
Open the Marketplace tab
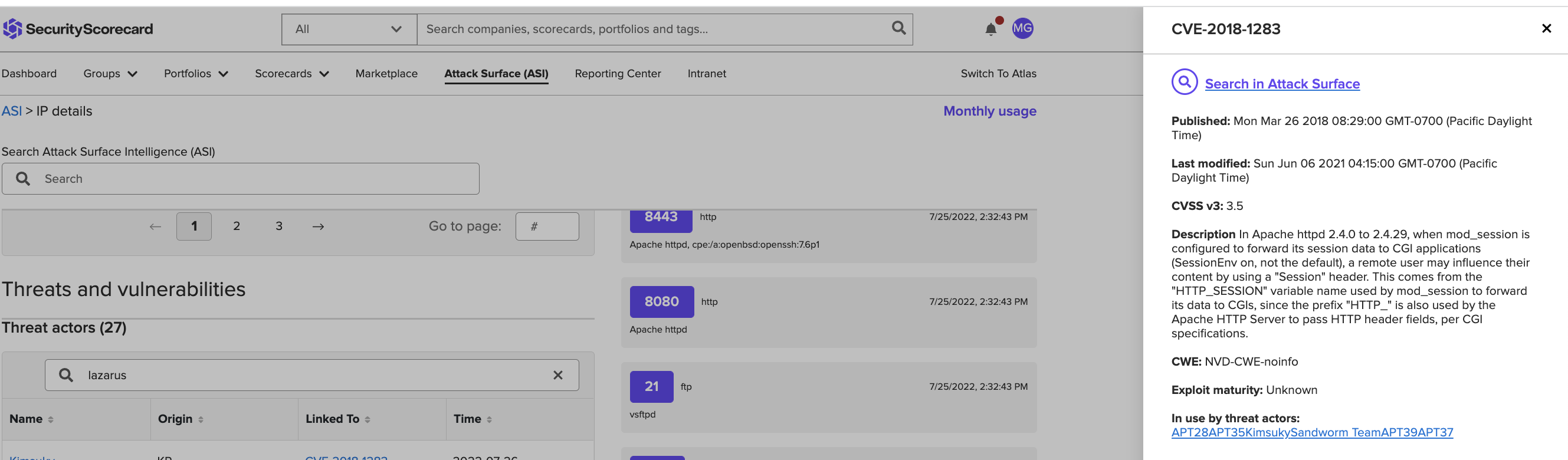(x=386, y=74)
